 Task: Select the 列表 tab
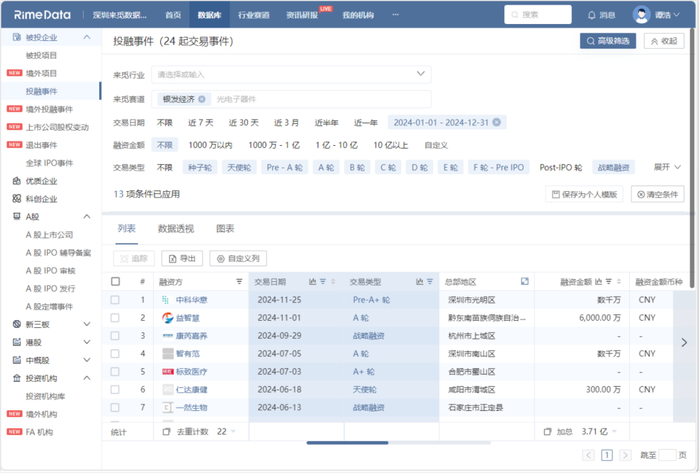[x=126, y=228]
